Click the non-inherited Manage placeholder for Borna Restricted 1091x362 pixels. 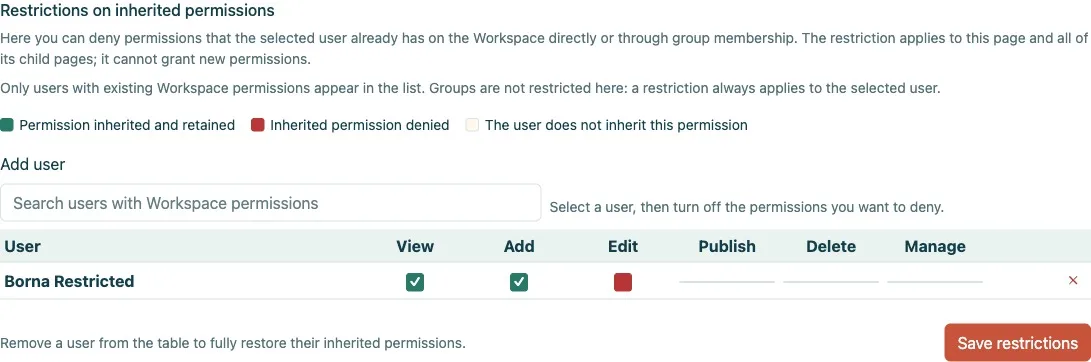(935, 282)
